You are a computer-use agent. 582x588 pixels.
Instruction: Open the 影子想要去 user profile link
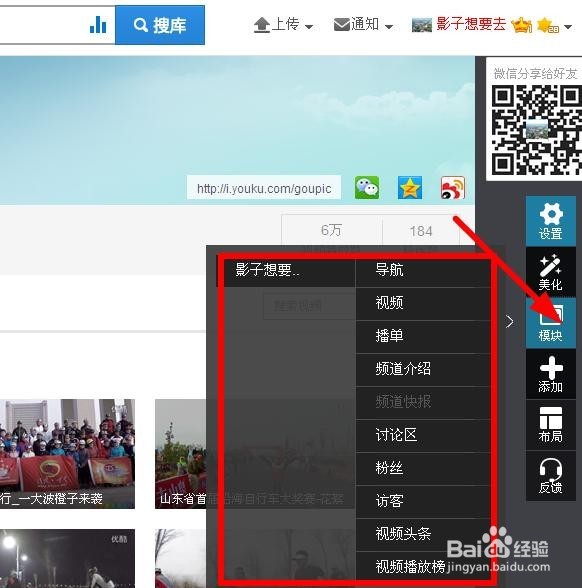click(471, 25)
